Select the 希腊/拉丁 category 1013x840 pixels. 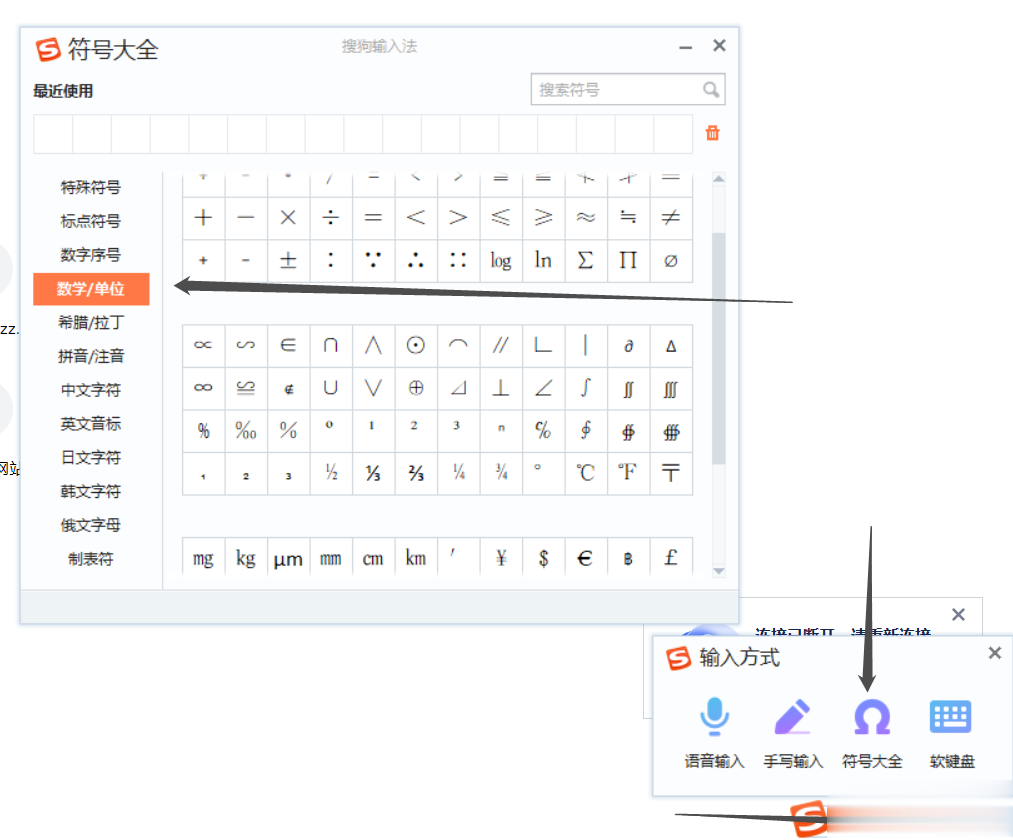coord(91,322)
